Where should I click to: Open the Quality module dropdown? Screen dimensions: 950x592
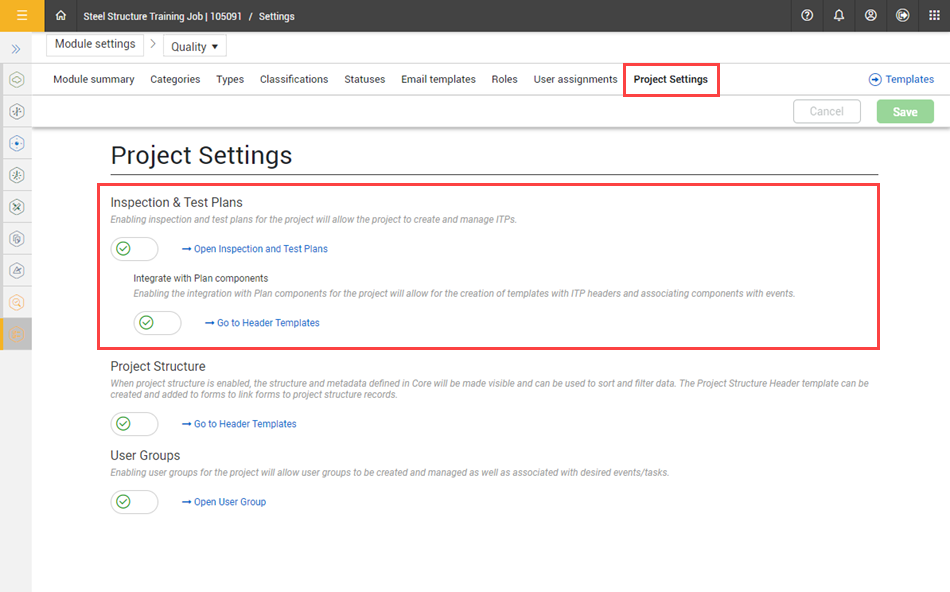(194, 45)
